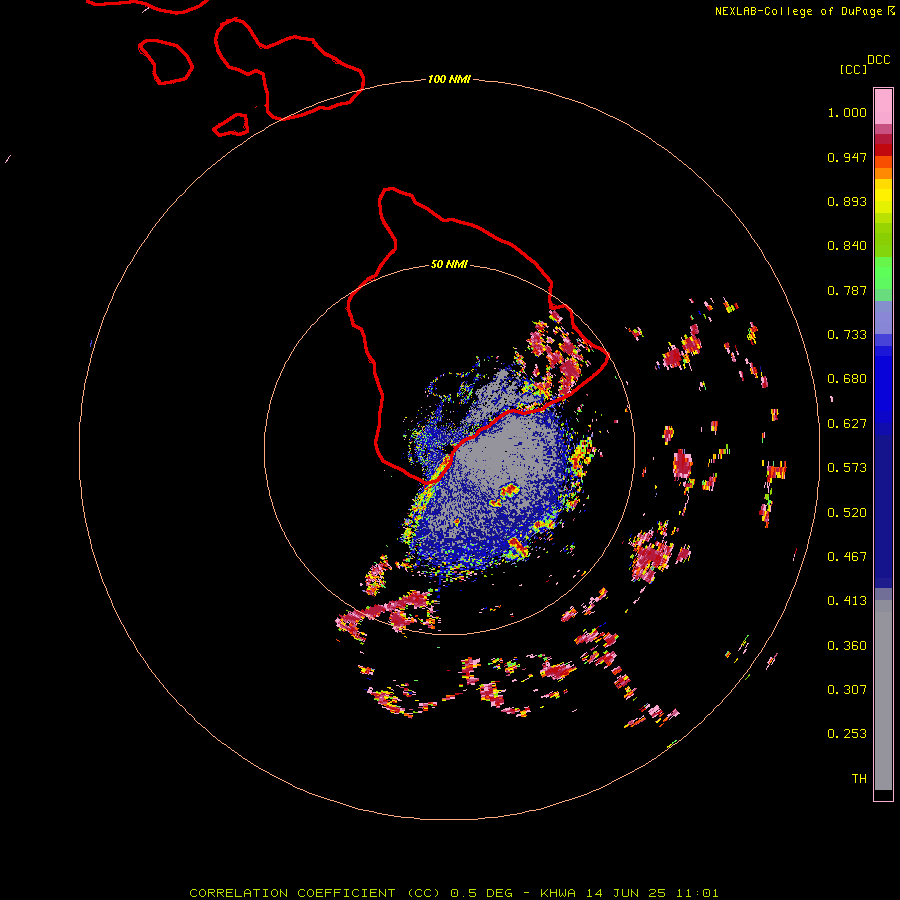900x900 pixels.
Task: Select the 0.307 color scale value
Action: click(x=847, y=690)
